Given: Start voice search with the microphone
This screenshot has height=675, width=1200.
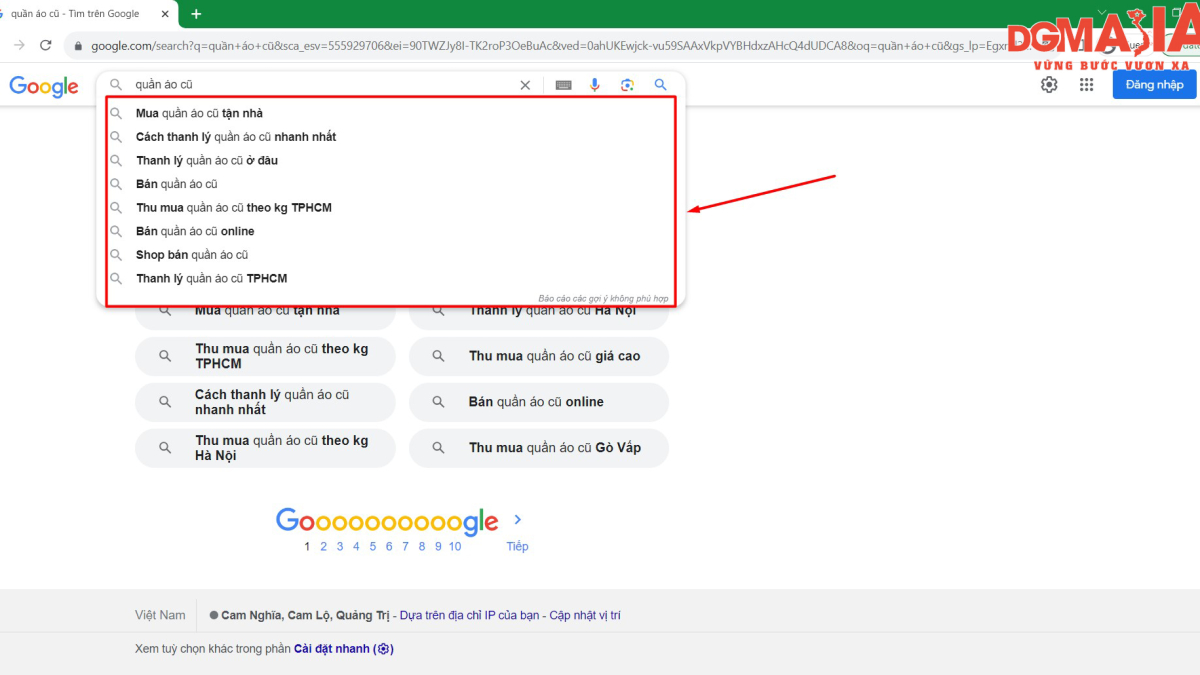Looking at the screenshot, I should coord(595,85).
